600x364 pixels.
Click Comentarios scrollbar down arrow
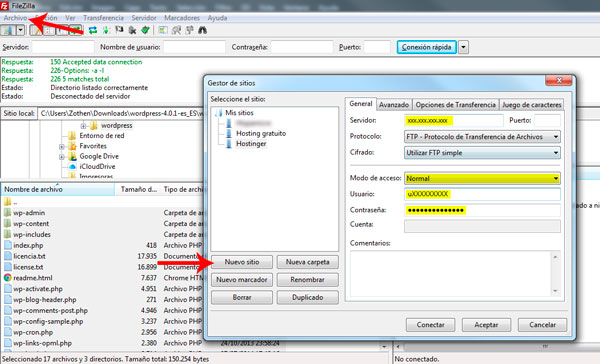[555, 291]
